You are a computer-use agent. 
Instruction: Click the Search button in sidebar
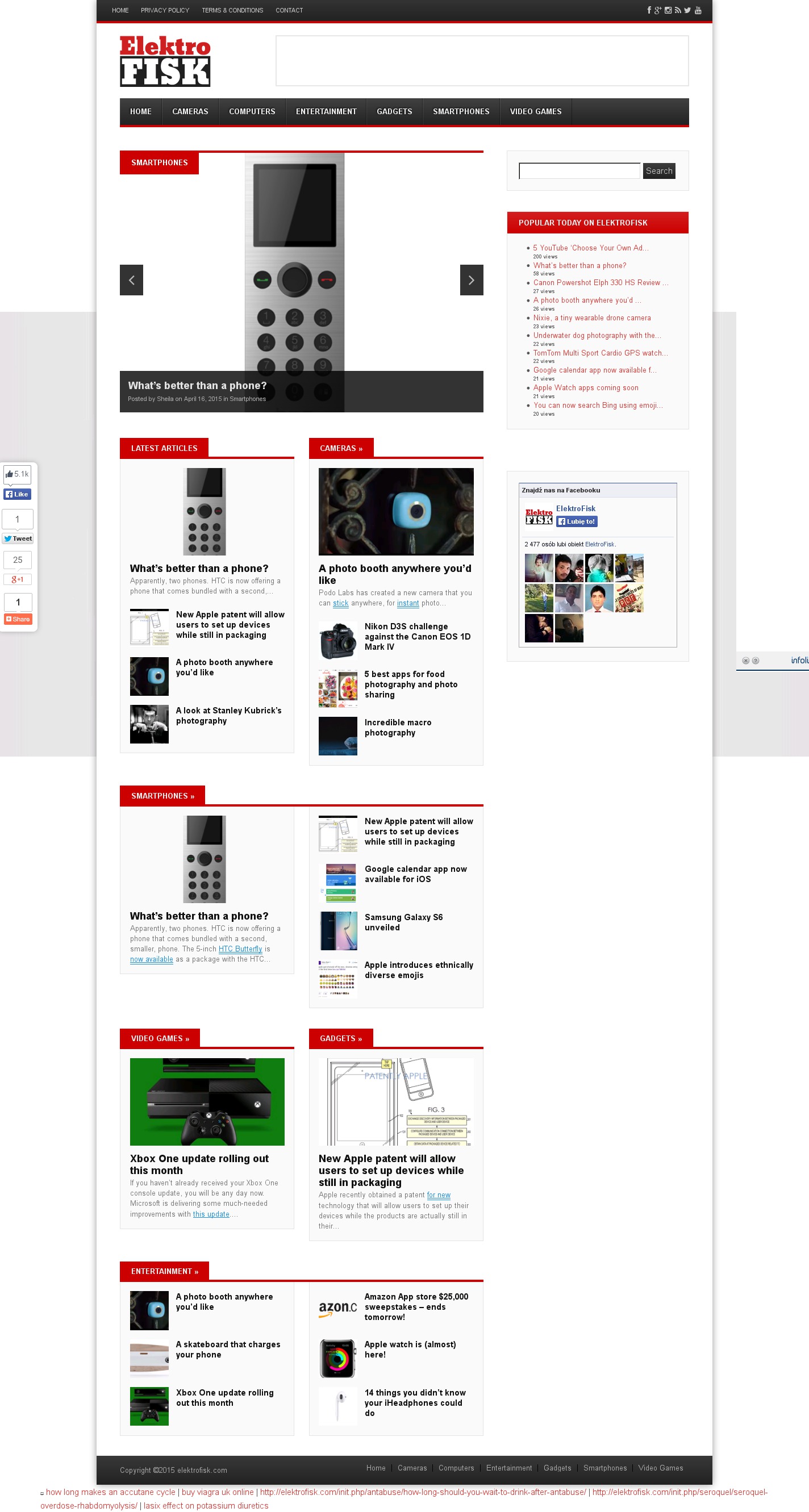pyautogui.click(x=658, y=171)
